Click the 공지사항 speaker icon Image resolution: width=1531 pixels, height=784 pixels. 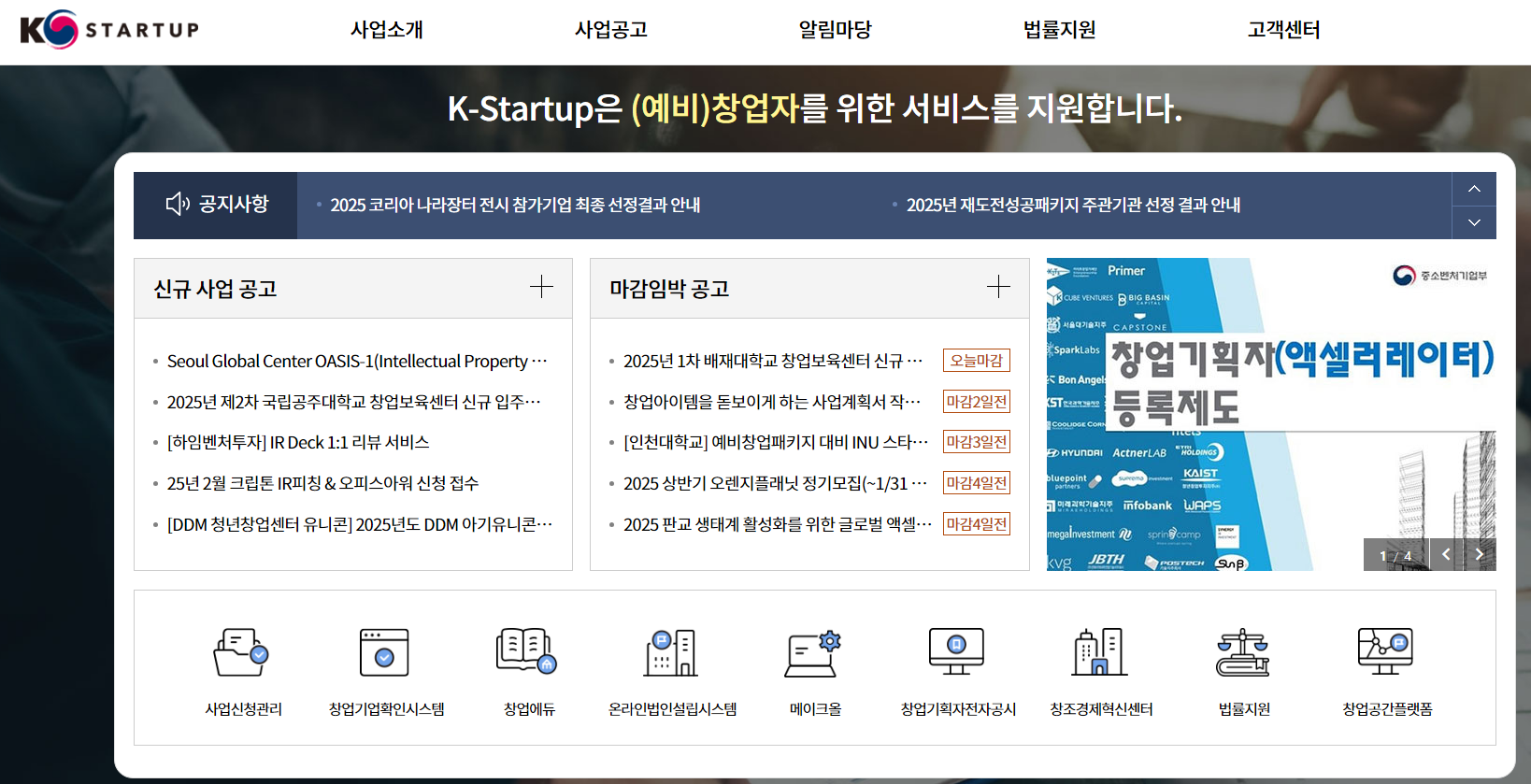[178, 204]
